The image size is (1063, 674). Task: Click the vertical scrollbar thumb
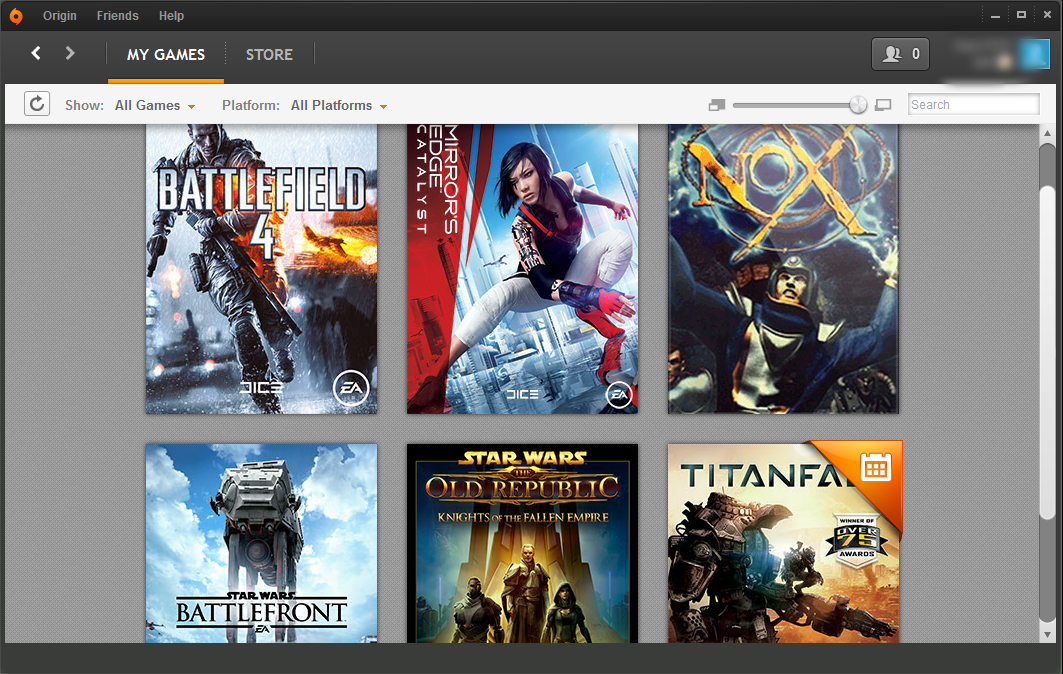click(1047, 353)
